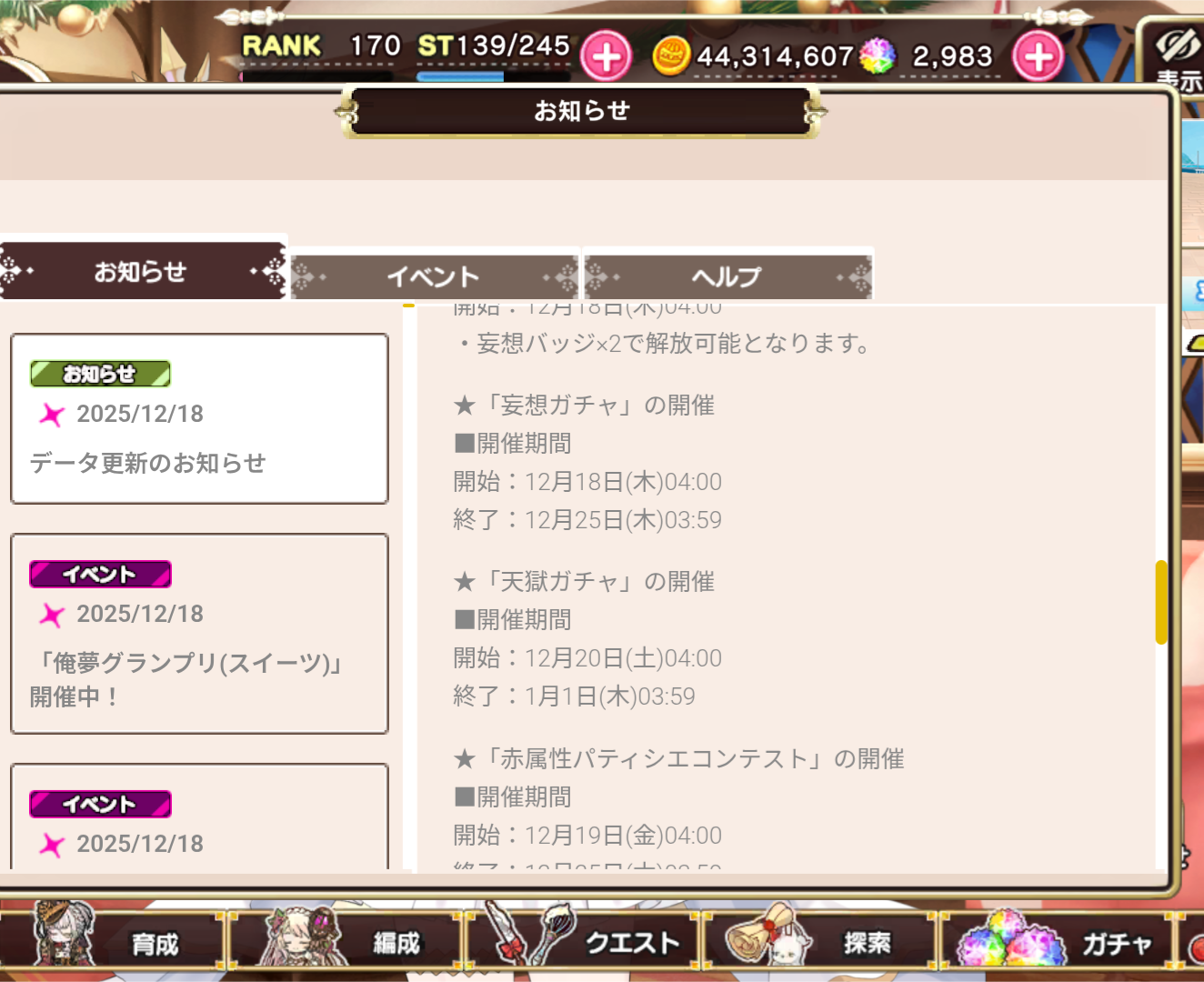Open the 俺夢グランプリ(スイーツ) event notice
1204x982 pixels.
click(x=199, y=634)
